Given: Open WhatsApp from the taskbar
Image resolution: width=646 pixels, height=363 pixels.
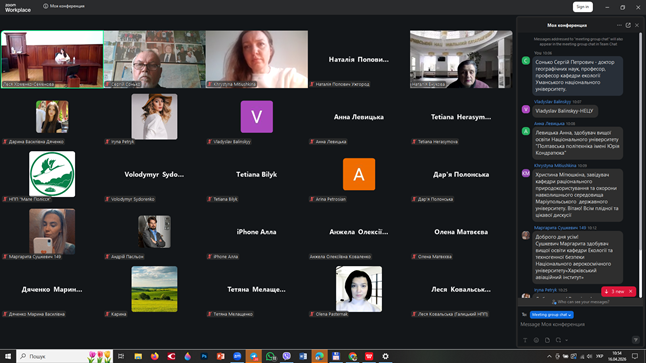Looking at the screenshot, I should click(270, 356).
